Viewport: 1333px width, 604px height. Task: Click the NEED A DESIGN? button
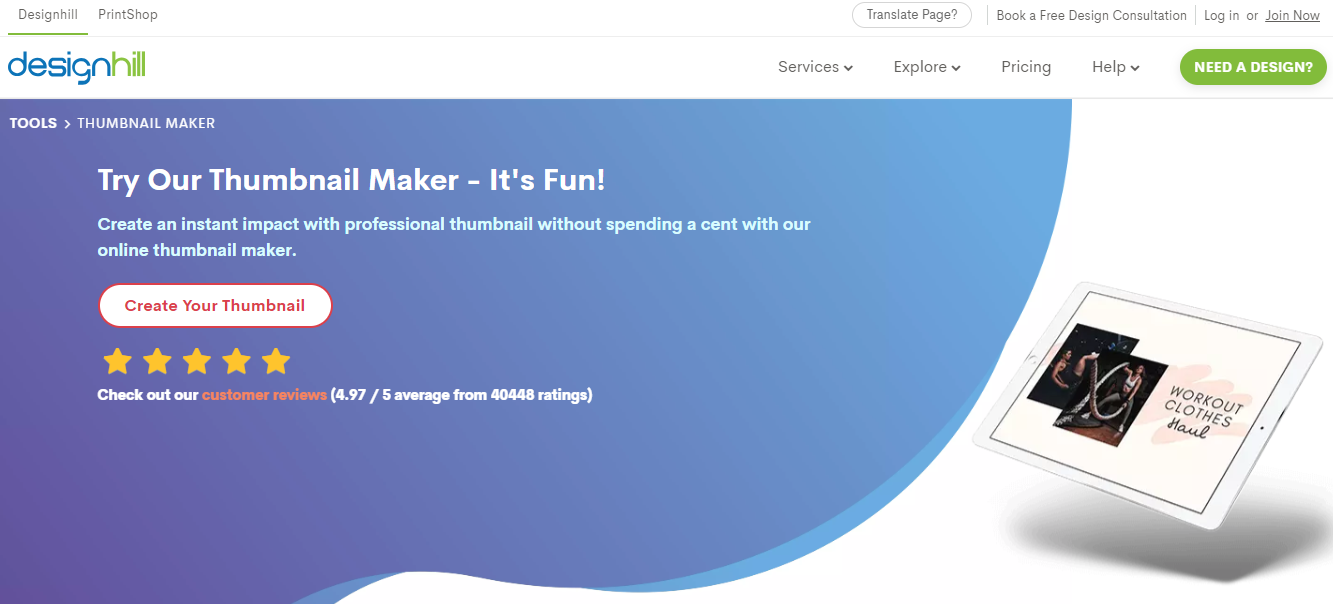(x=1253, y=67)
